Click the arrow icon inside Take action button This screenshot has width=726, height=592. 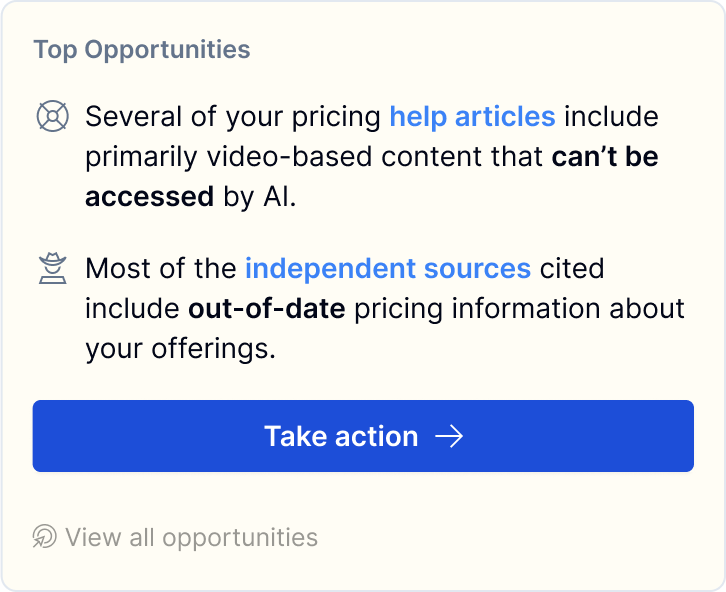[x=449, y=436]
